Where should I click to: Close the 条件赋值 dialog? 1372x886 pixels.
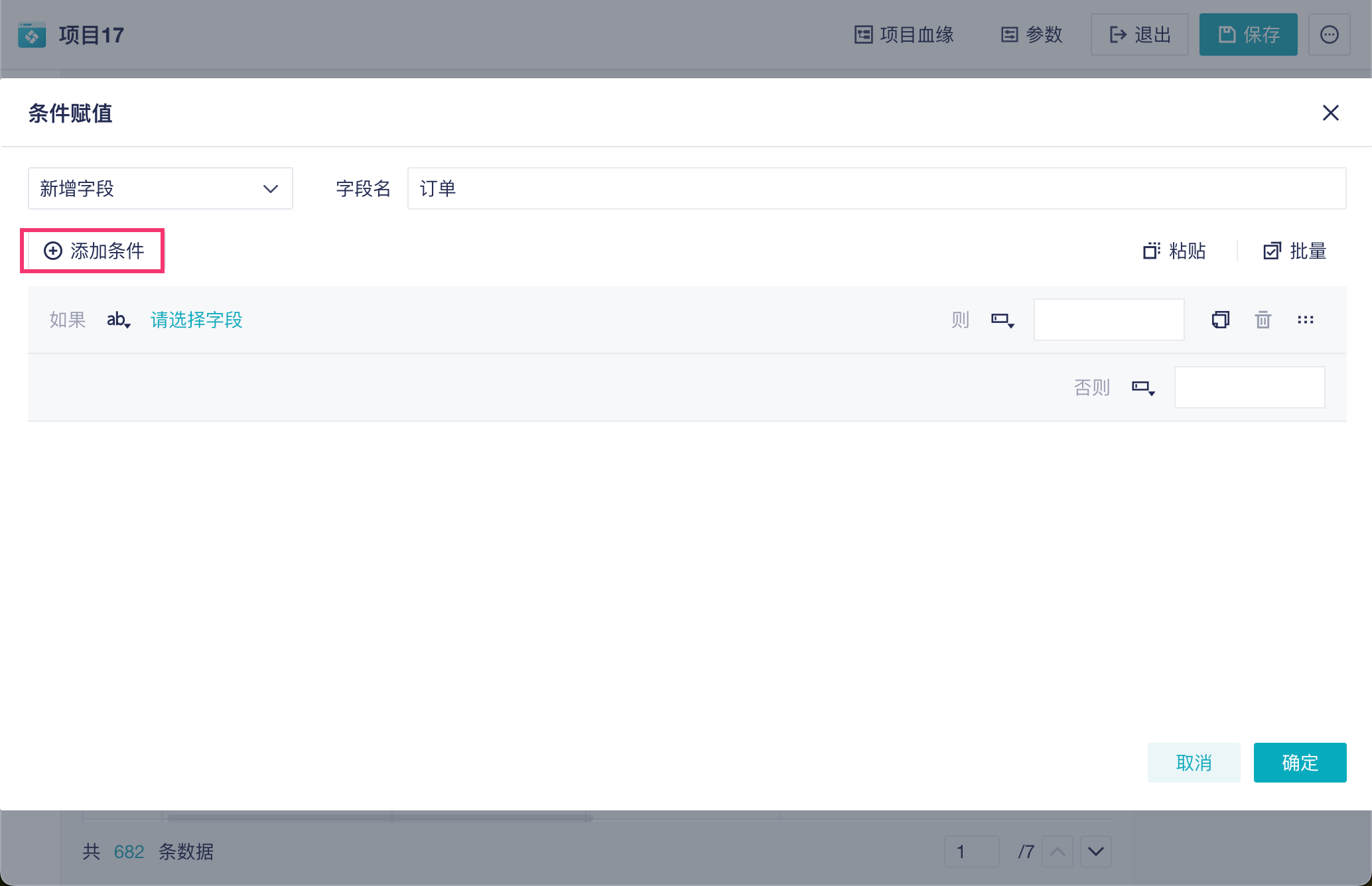coord(1330,113)
